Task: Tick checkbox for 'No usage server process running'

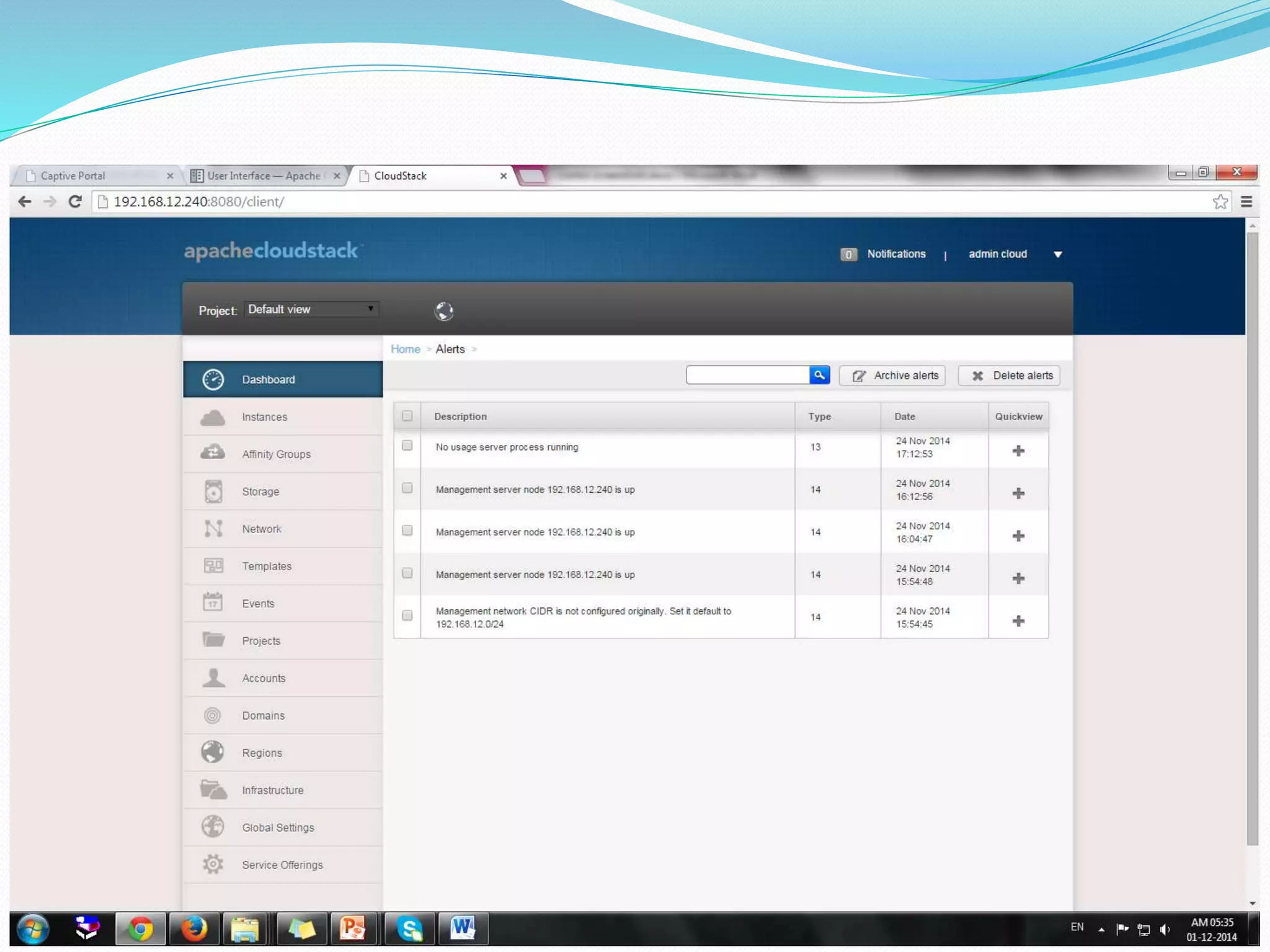Action: pyautogui.click(x=407, y=446)
